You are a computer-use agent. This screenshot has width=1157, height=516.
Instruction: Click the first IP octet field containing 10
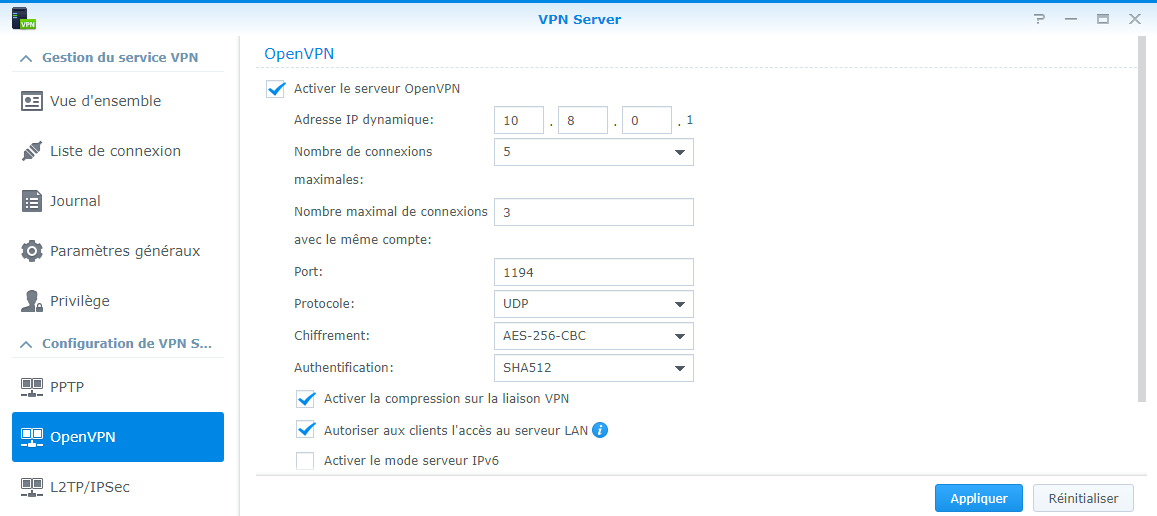coord(519,120)
